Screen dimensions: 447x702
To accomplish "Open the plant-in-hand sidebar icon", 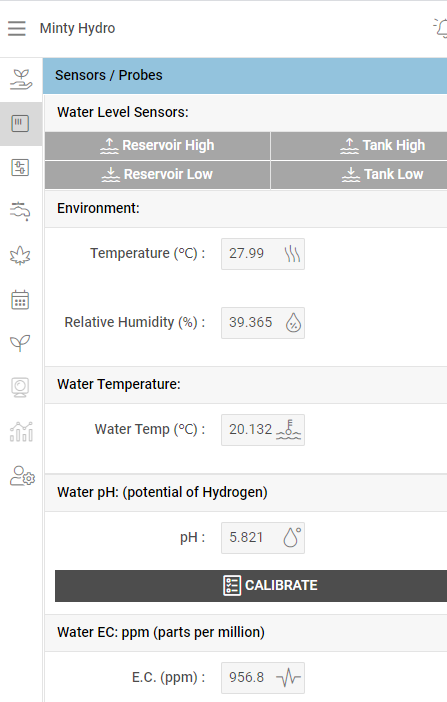I will (21, 80).
